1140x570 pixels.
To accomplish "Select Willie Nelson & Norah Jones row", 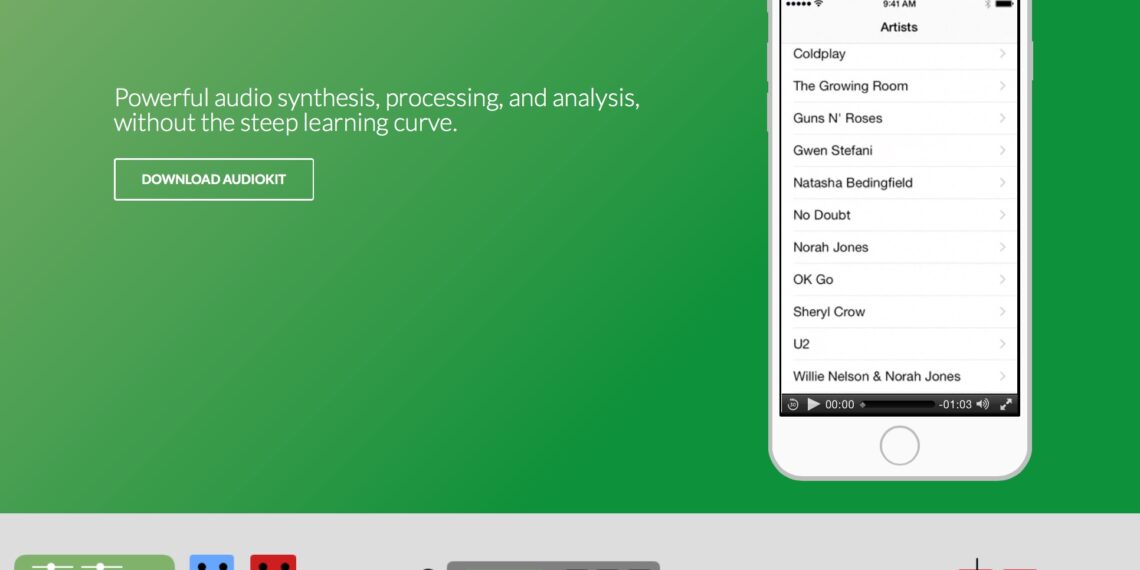I will [x=899, y=376].
